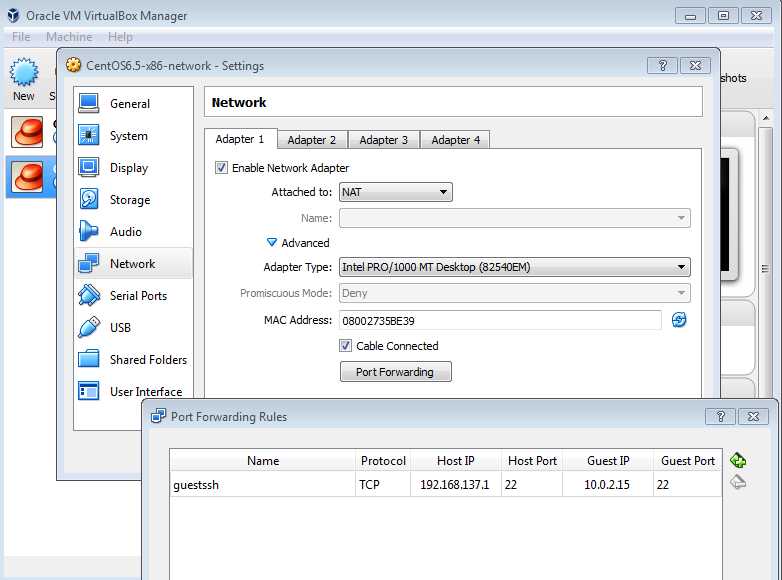Click the Protocol column header

click(x=383, y=460)
